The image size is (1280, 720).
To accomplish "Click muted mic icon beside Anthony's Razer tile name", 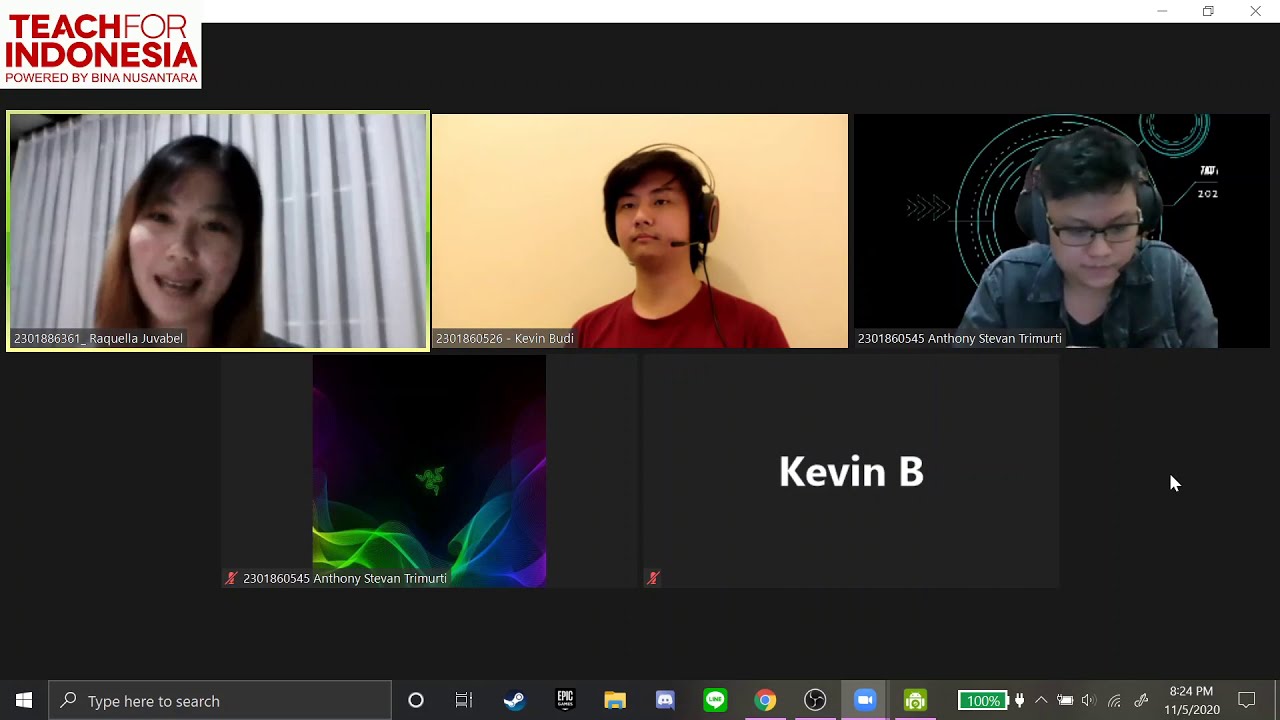I will (x=231, y=578).
